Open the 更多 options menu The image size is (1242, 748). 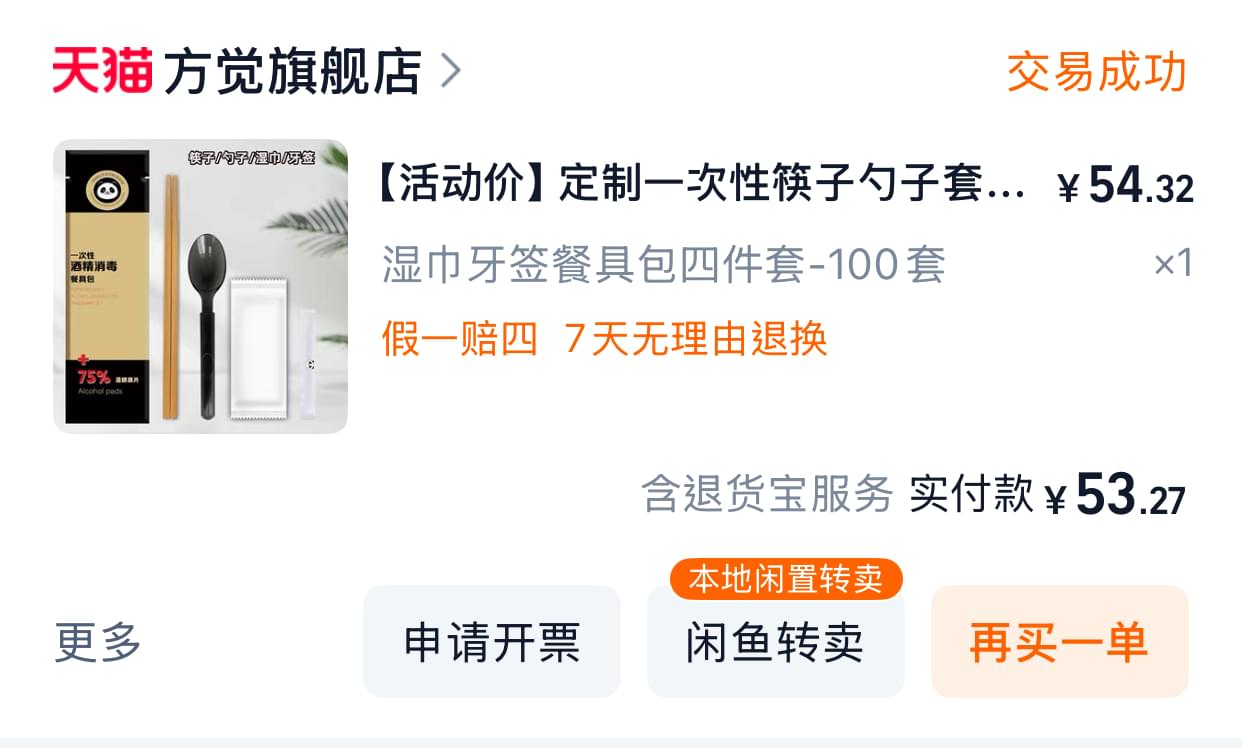coord(98,641)
